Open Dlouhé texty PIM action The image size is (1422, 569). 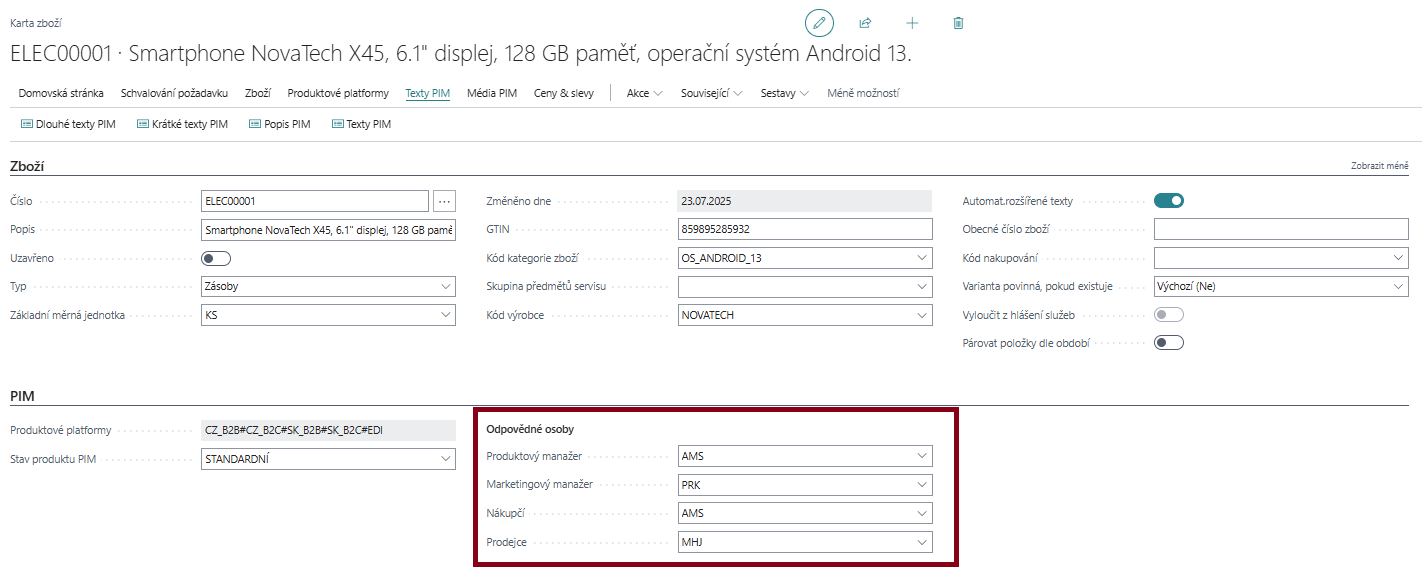click(68, 125)
